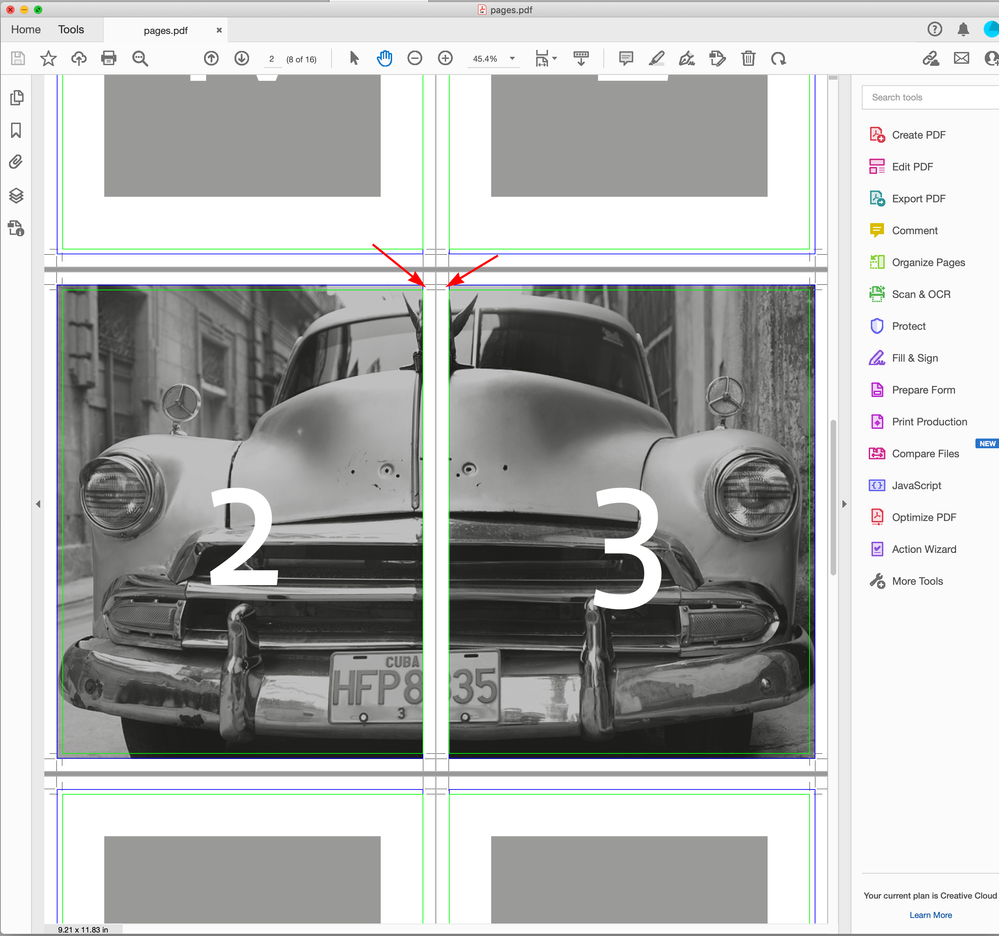The image size is (999, 936).
Task: Click the upload to cloud icon
Action: (78, 59)
